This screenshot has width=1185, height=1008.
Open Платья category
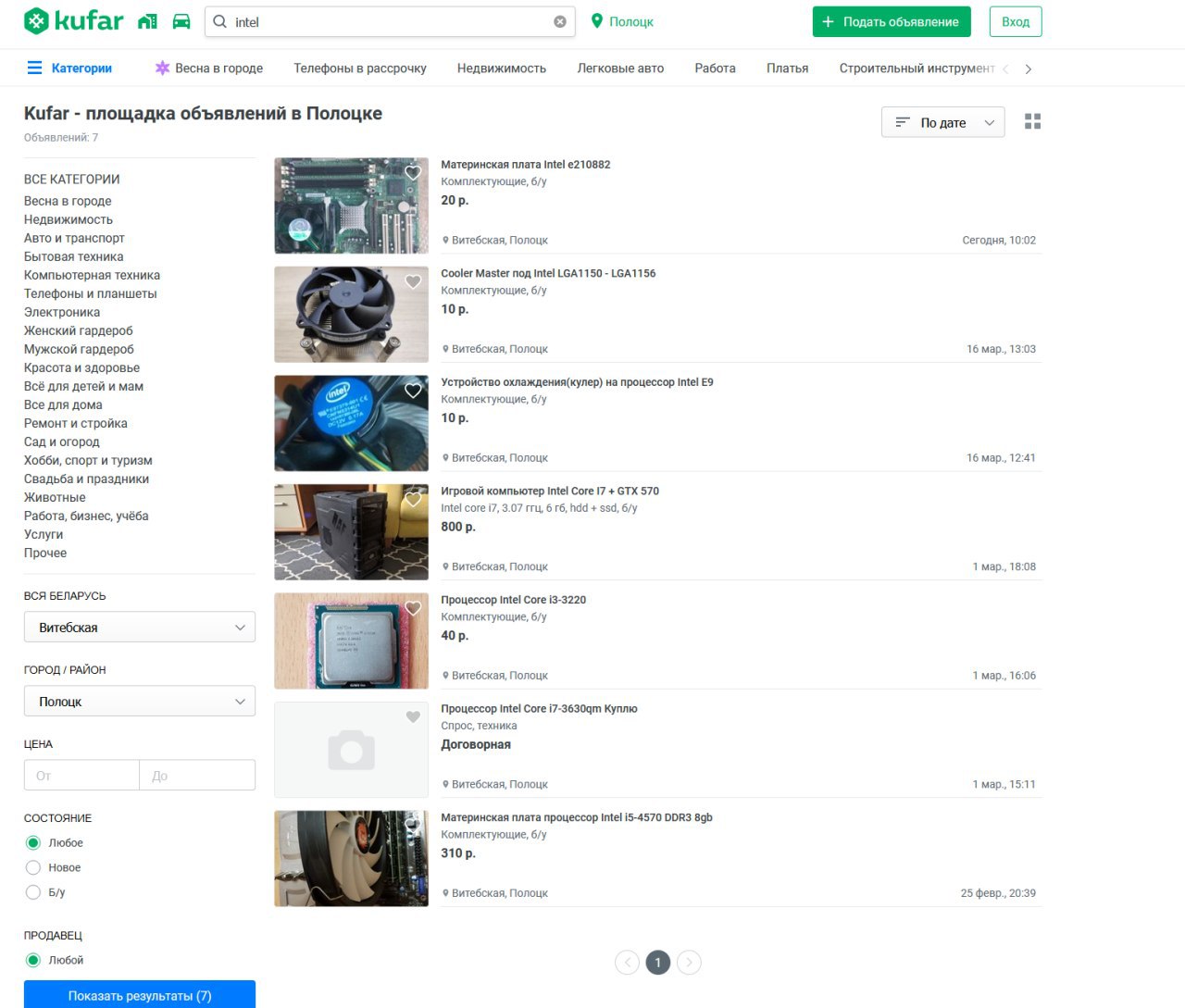(788, 68)
